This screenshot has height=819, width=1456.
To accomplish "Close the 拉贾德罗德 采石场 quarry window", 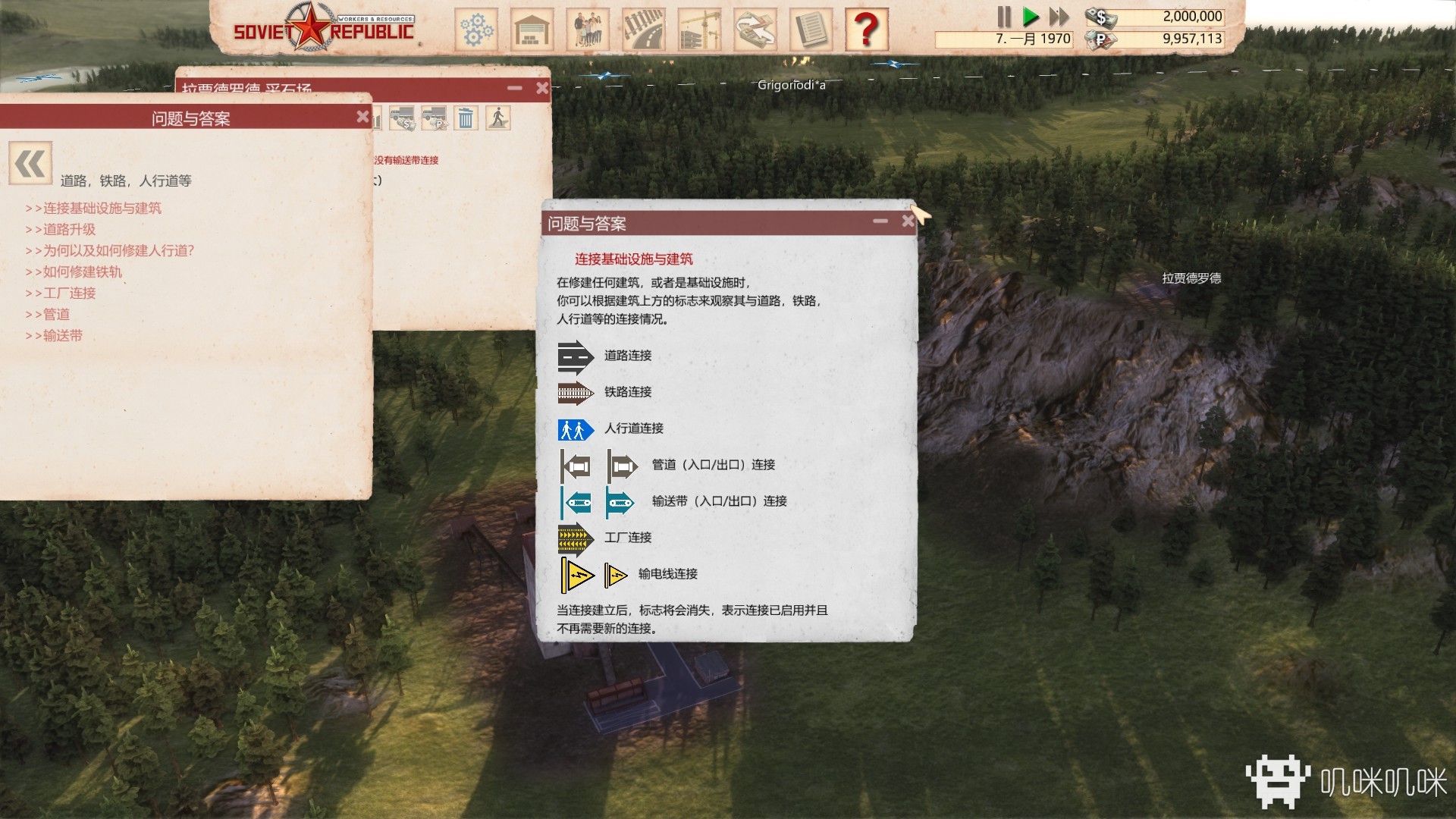I will tap(541, 88).
